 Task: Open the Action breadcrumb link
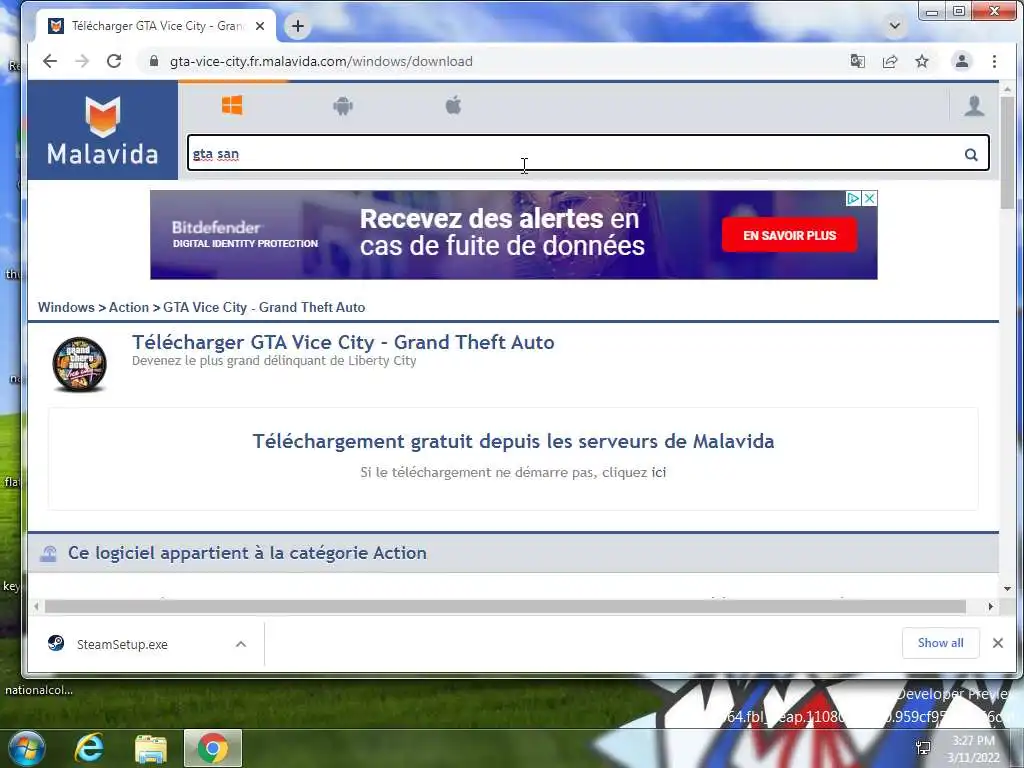pos(129,307)
